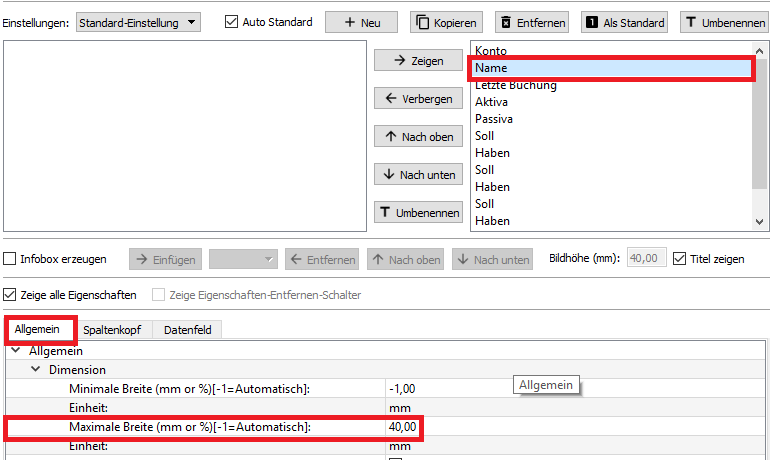The width and height of the screenshot is (776, 460).
Task: Toggle the Auto Standard checkbox
Action: (x=232, y=22)
